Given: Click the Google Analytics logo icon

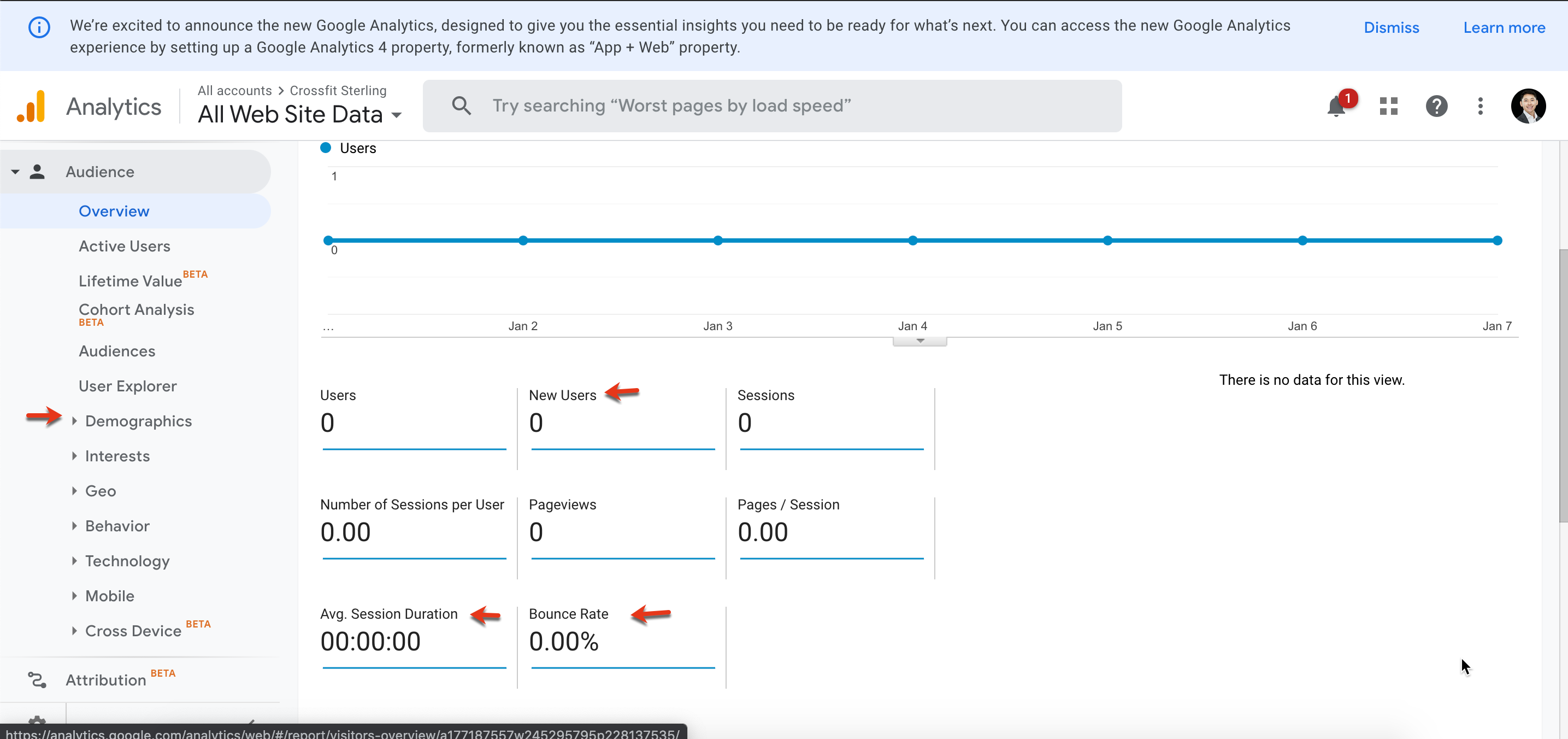Looking at the screenshot, I should point(32,107).
